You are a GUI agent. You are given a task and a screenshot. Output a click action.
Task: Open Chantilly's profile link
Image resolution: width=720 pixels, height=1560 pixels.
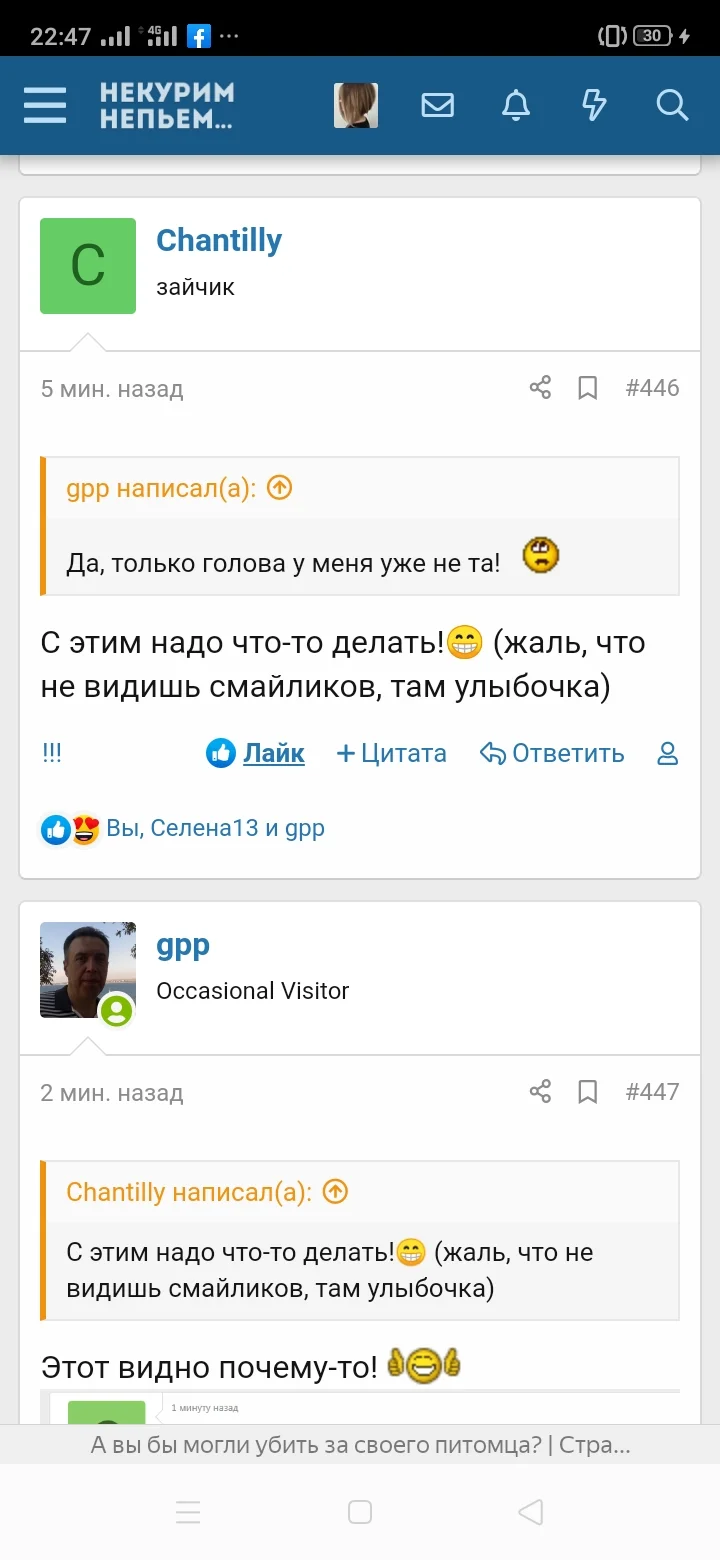click(x=219, y=240)
